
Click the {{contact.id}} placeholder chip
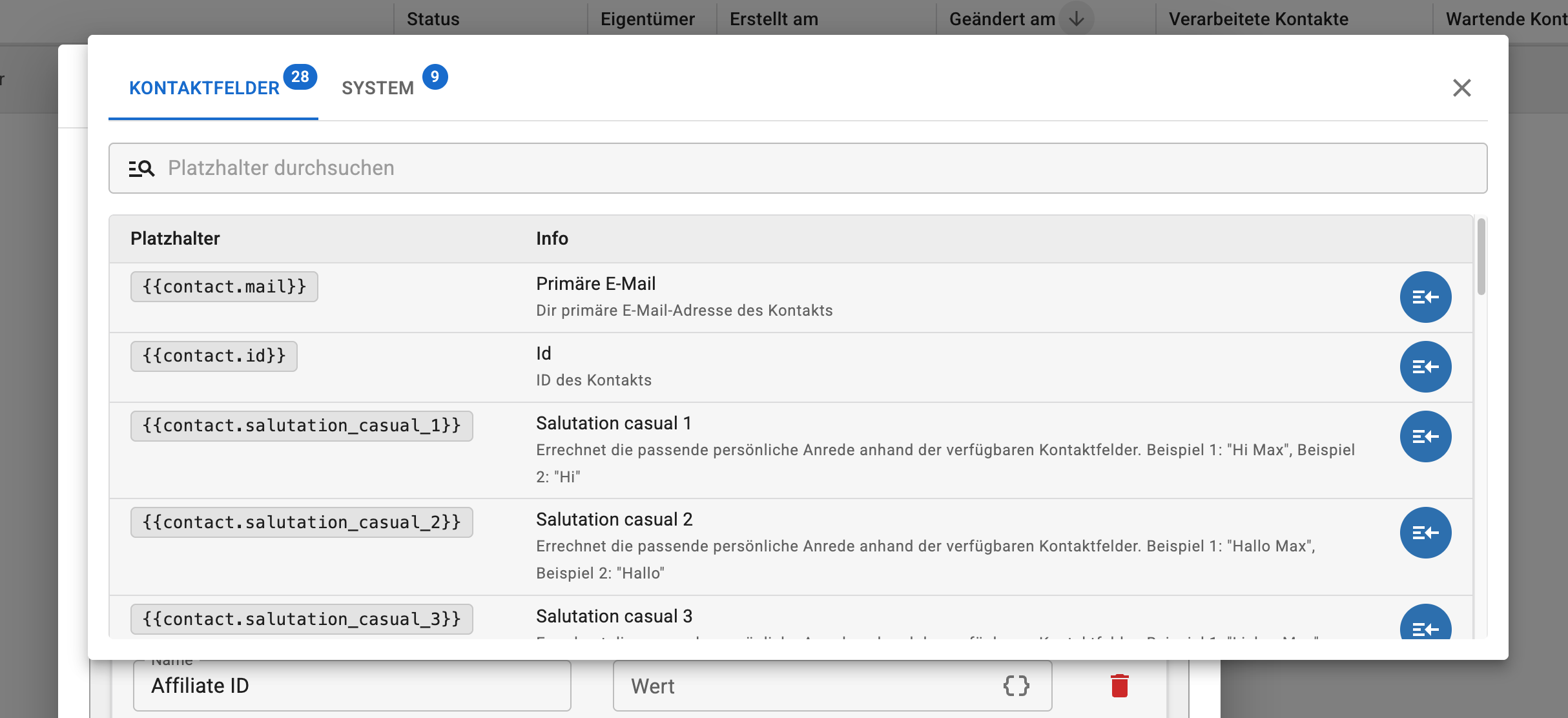(214, 356)
